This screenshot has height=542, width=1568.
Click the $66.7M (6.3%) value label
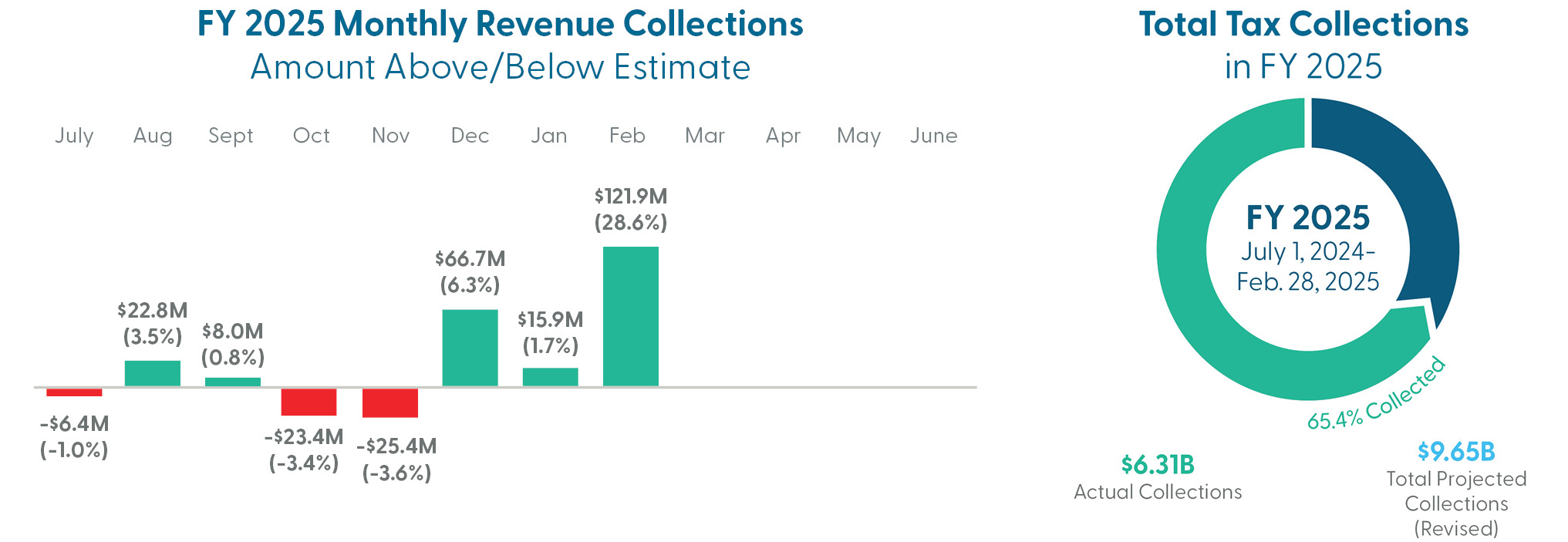(x=470, y=272)
